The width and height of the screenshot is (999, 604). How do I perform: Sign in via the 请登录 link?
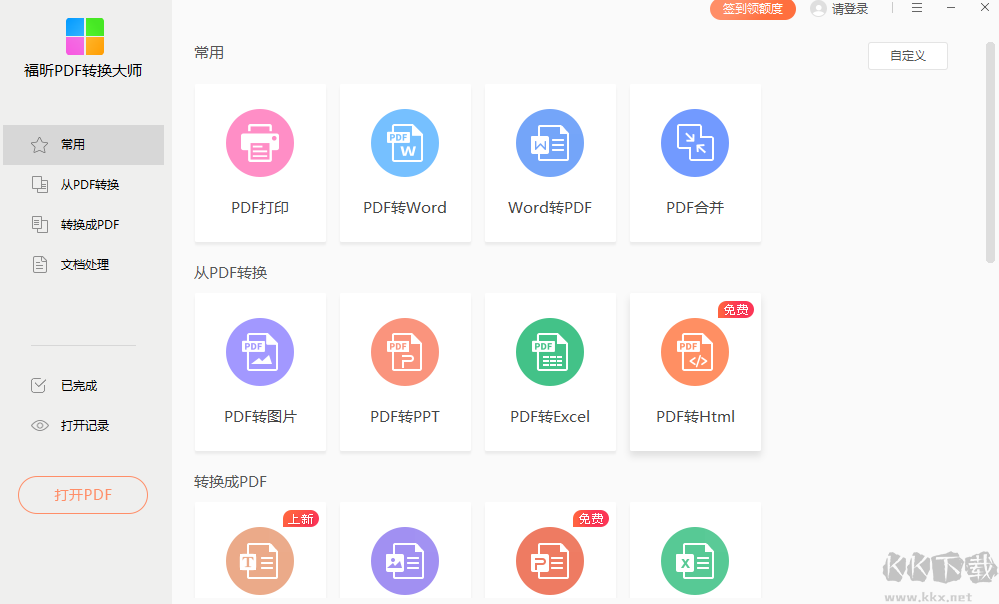pyautogui.click(x=847, y=8)
